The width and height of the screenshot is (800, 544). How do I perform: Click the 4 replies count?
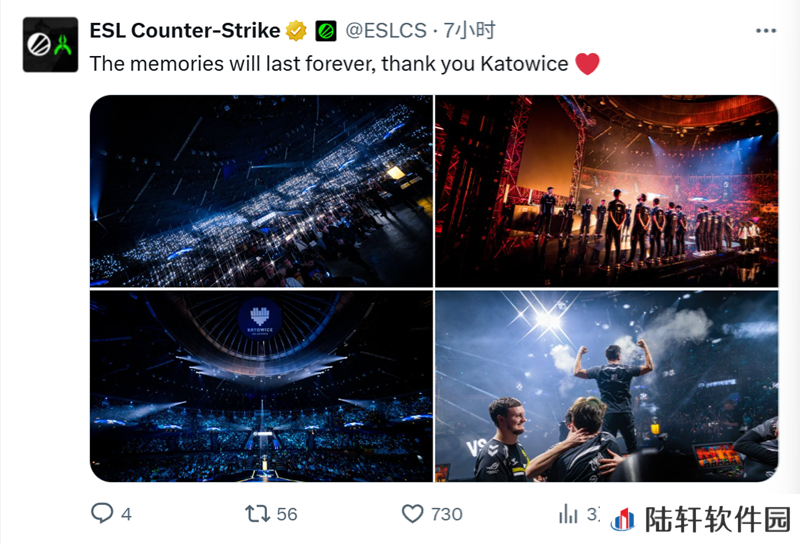[127, 514]
